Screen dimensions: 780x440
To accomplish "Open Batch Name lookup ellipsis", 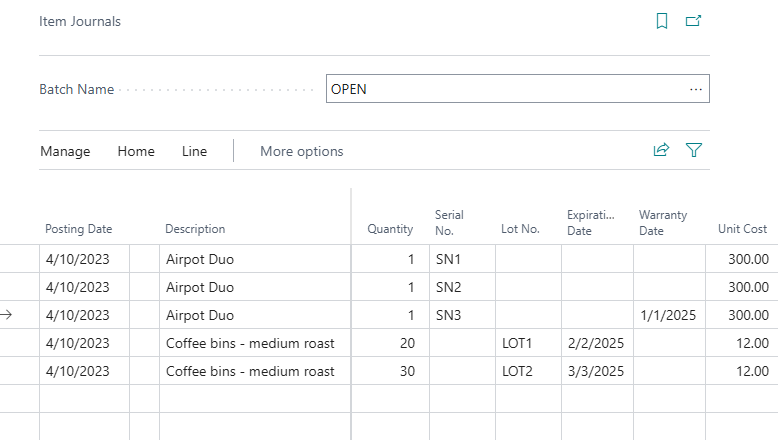I will click(x=696, y=89).
